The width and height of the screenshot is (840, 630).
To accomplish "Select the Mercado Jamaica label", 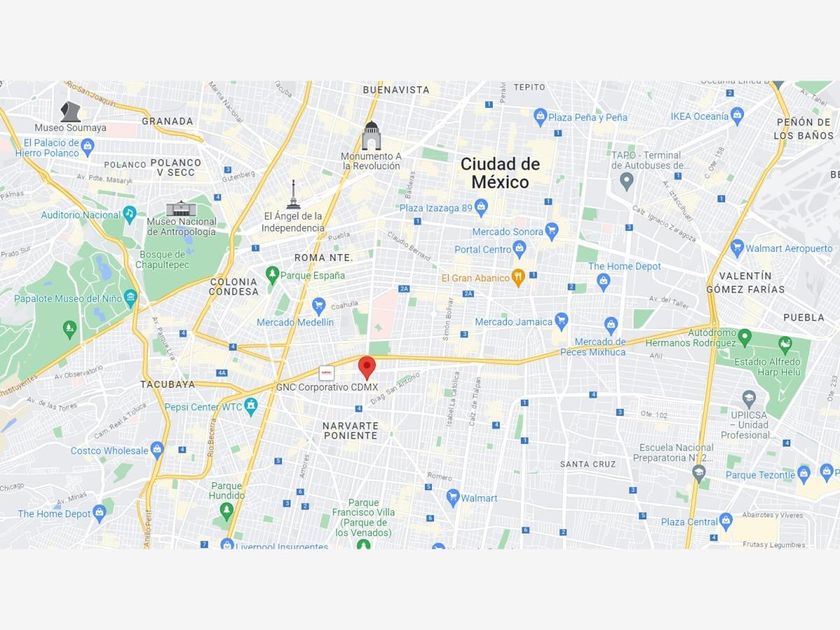I will [x=514, y=322].
